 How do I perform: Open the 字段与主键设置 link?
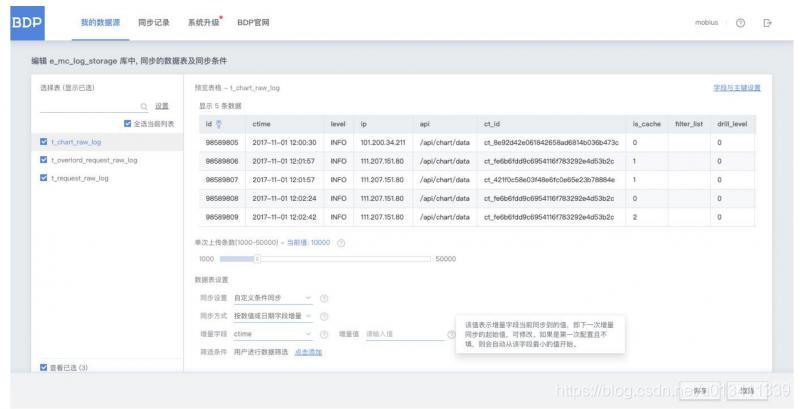737,88
